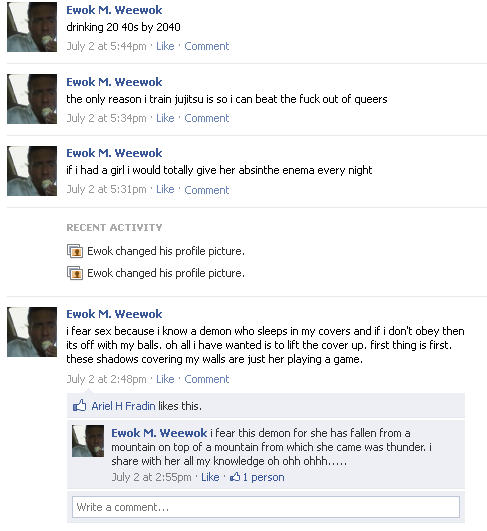Open profile thumbnail on the 5:31pm post
This screenshot has height=531, width=487.
(x=32, y=171)
